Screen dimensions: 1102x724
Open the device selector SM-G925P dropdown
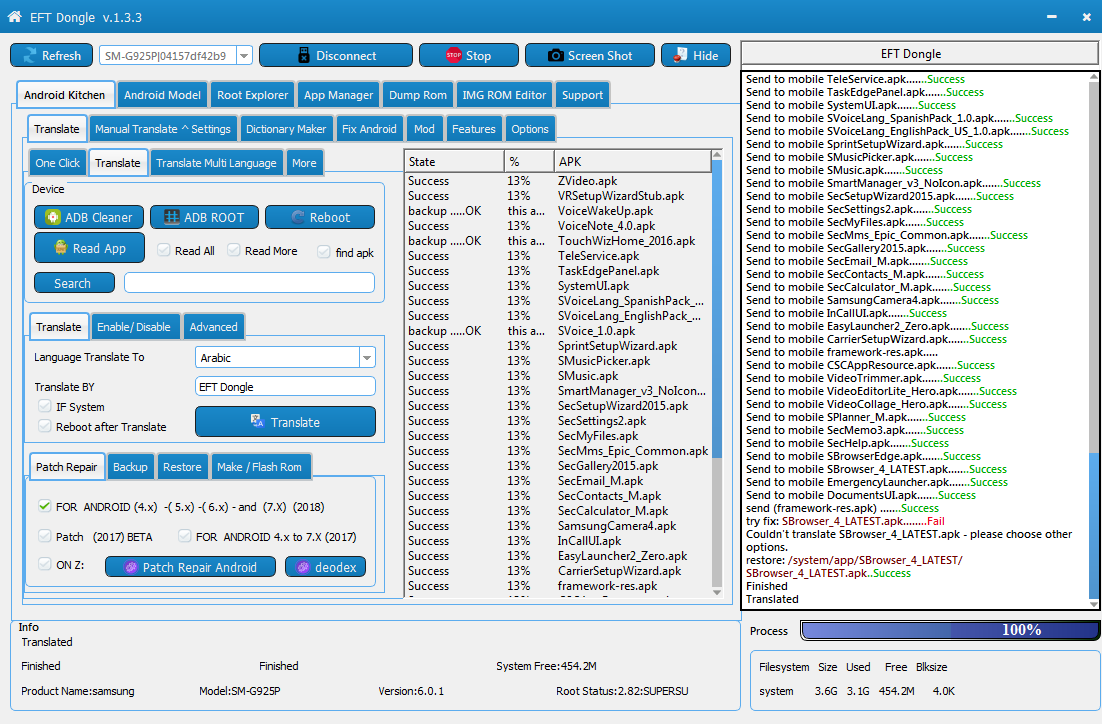[245, 56]
